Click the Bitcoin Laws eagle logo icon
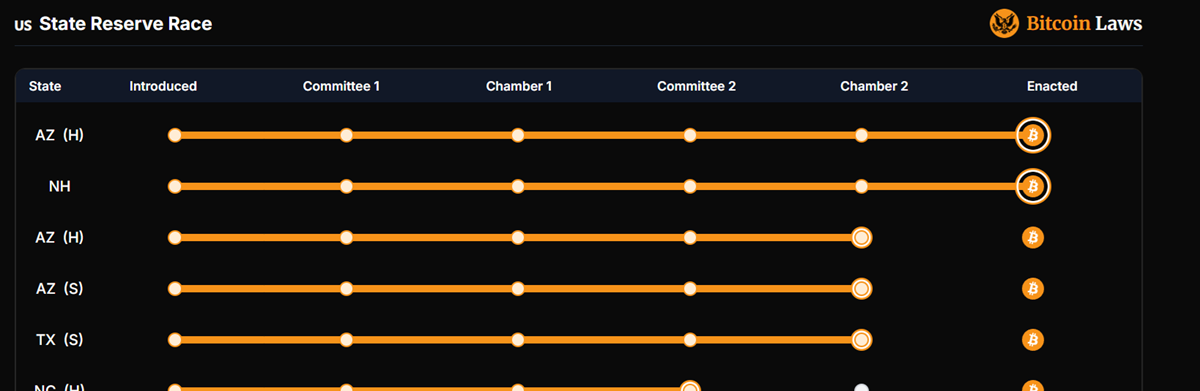This screenshot has width=1200, height=391. 1004,24
